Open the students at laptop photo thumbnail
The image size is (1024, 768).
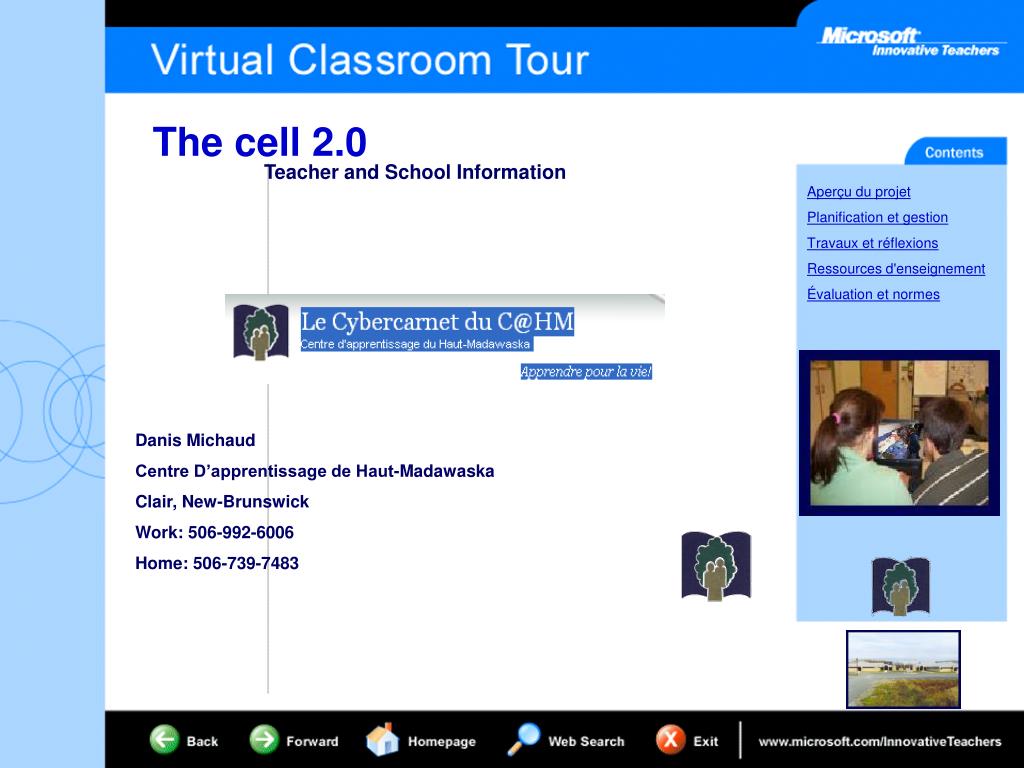[899, 433]
